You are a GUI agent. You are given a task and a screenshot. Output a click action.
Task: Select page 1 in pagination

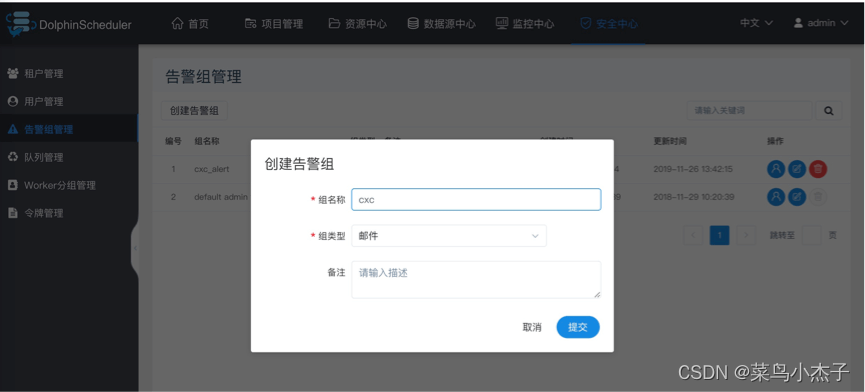click(x=719, y=235)
